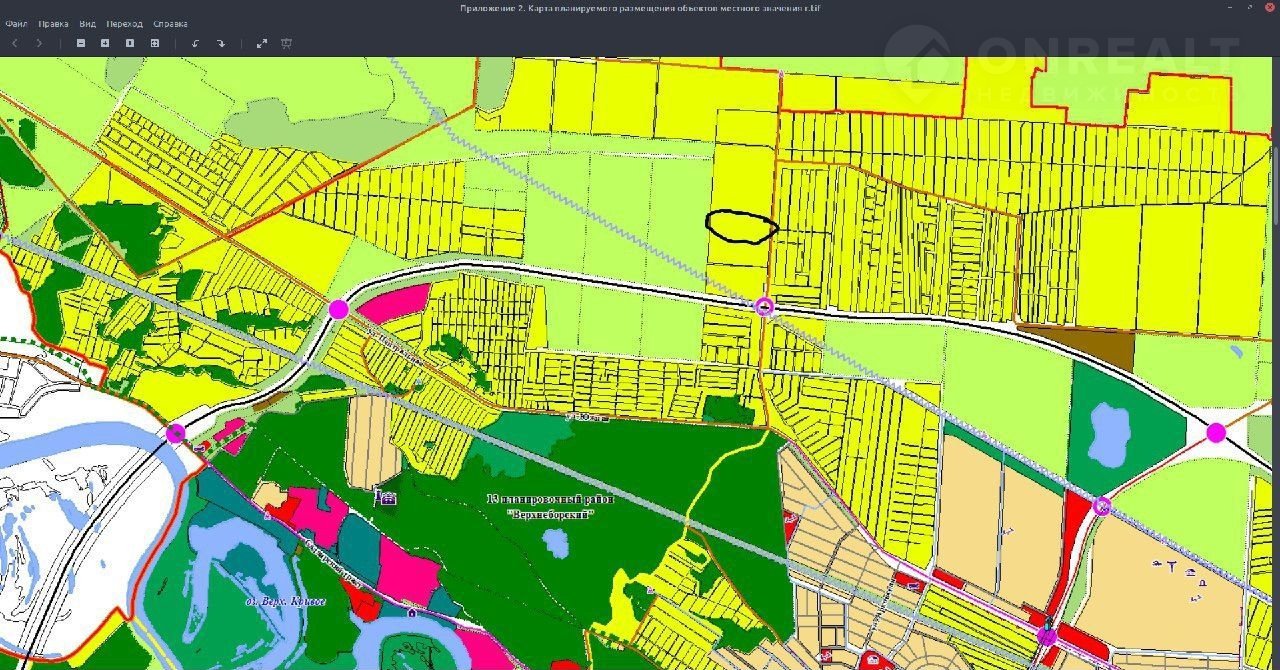
Task: Enter fullscreen mode from toolbar
Action: 262,43
